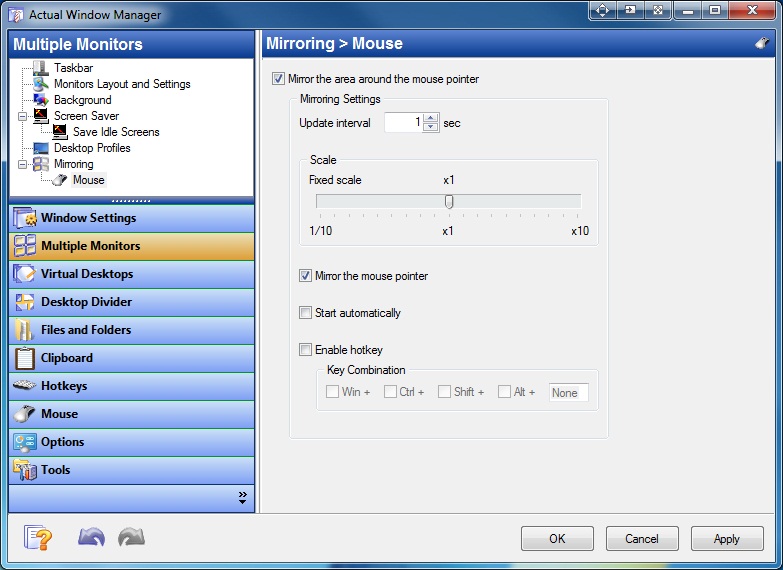
Task: Check the Enable hotkey box
Action: click(x=305, y=350)
